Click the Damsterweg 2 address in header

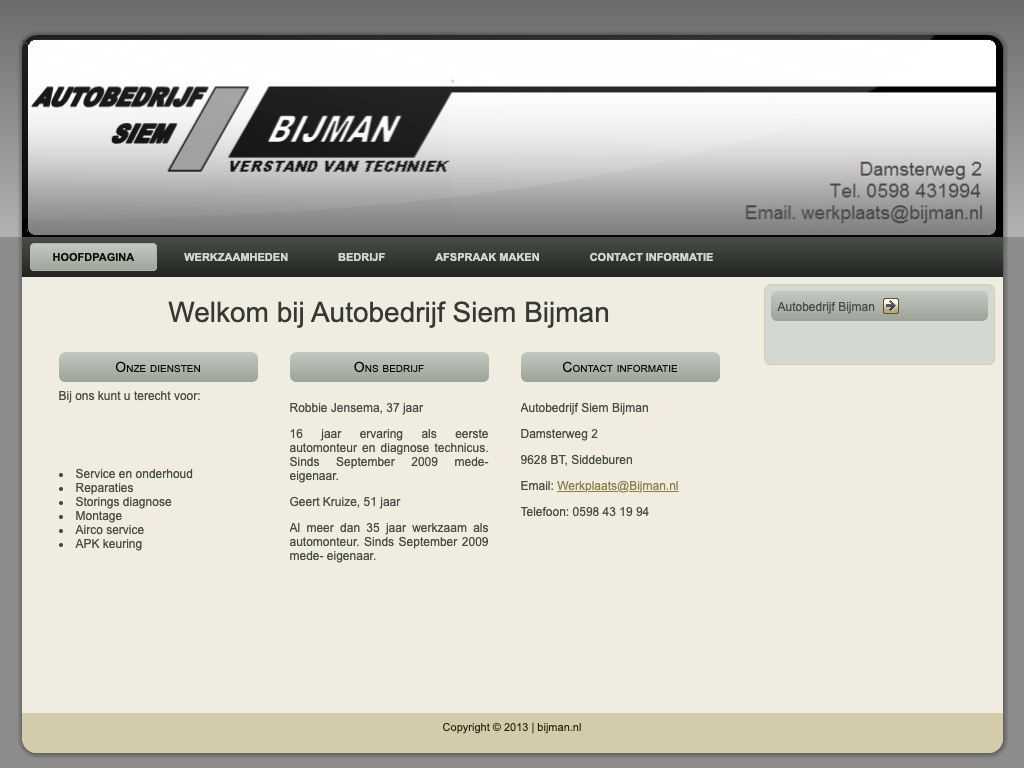tap(920, 169)
